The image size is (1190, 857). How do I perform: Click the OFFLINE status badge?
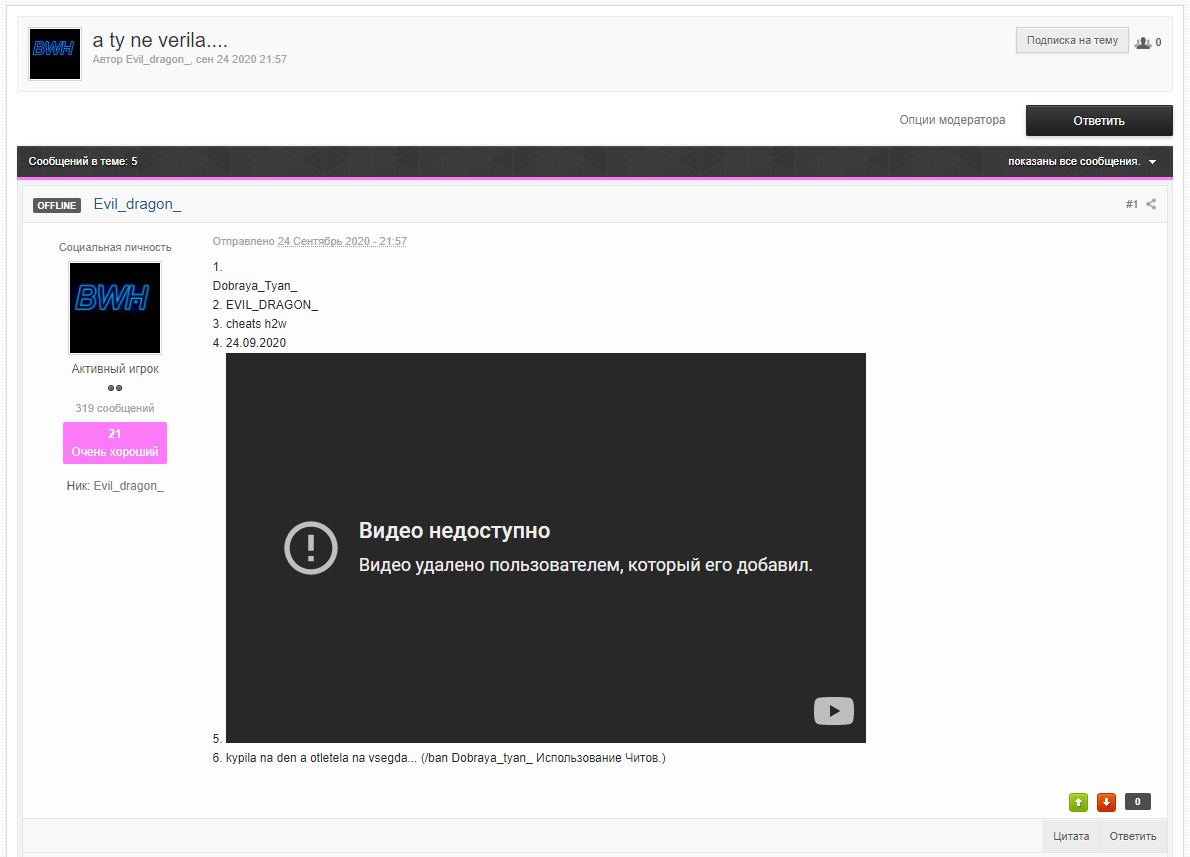[57, 205]
